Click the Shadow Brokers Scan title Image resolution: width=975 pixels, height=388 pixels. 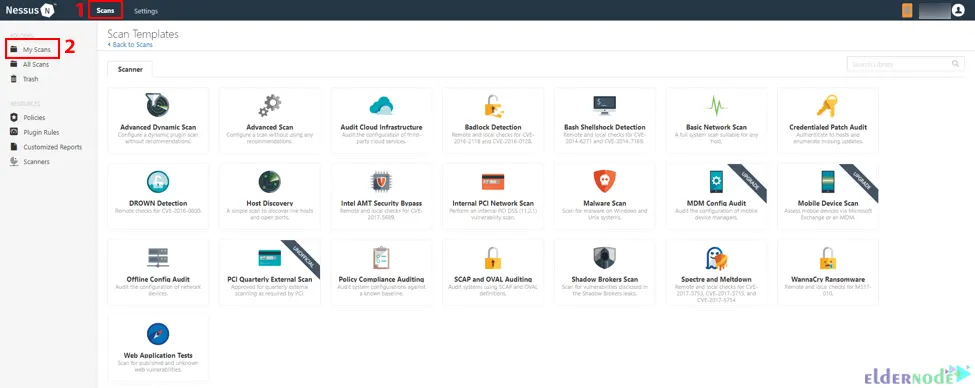click(604, 280)
